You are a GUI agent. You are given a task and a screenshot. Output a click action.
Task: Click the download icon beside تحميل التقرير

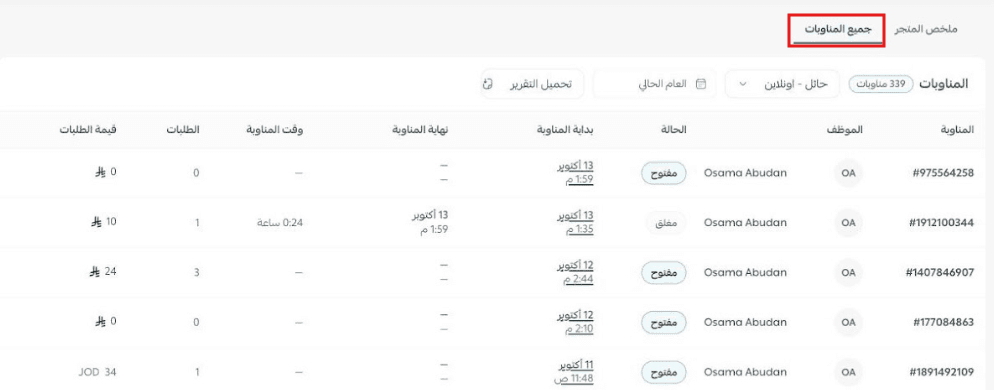pyautogui.click(x=487, y=84)
